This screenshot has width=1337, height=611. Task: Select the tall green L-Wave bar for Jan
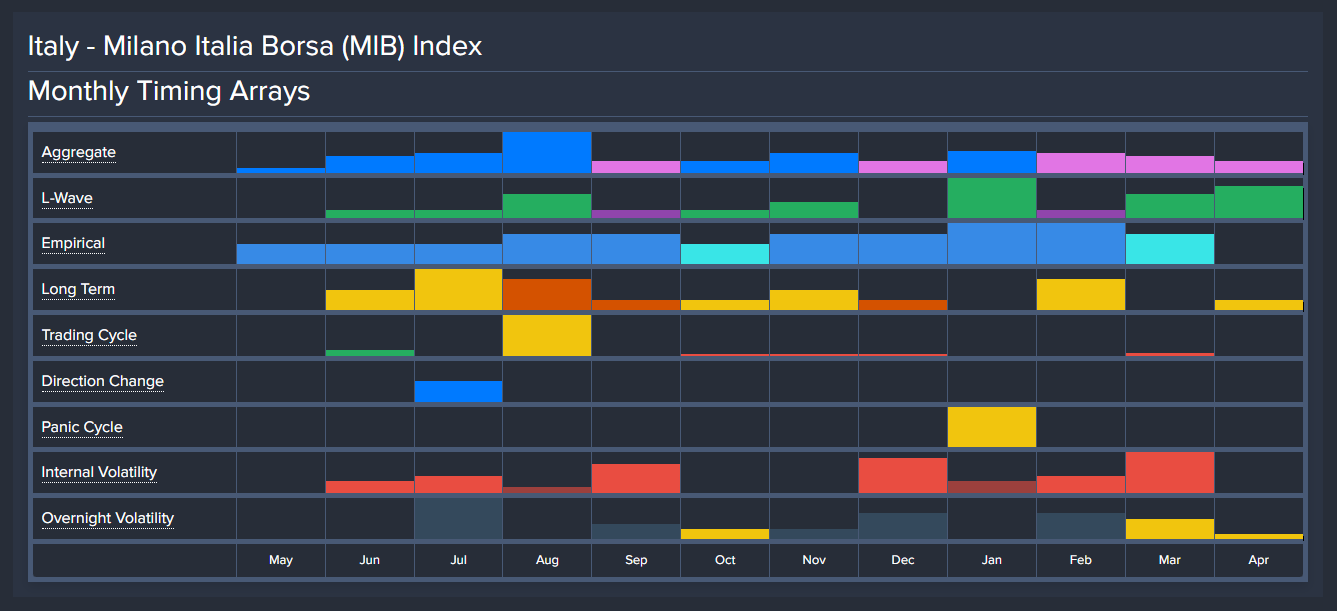coord(992,198)
